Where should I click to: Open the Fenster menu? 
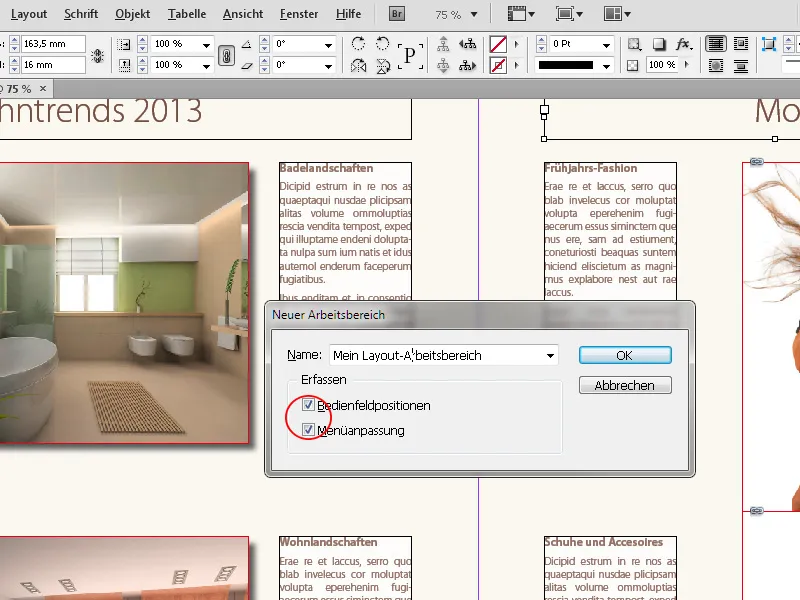tap(299, 14)
